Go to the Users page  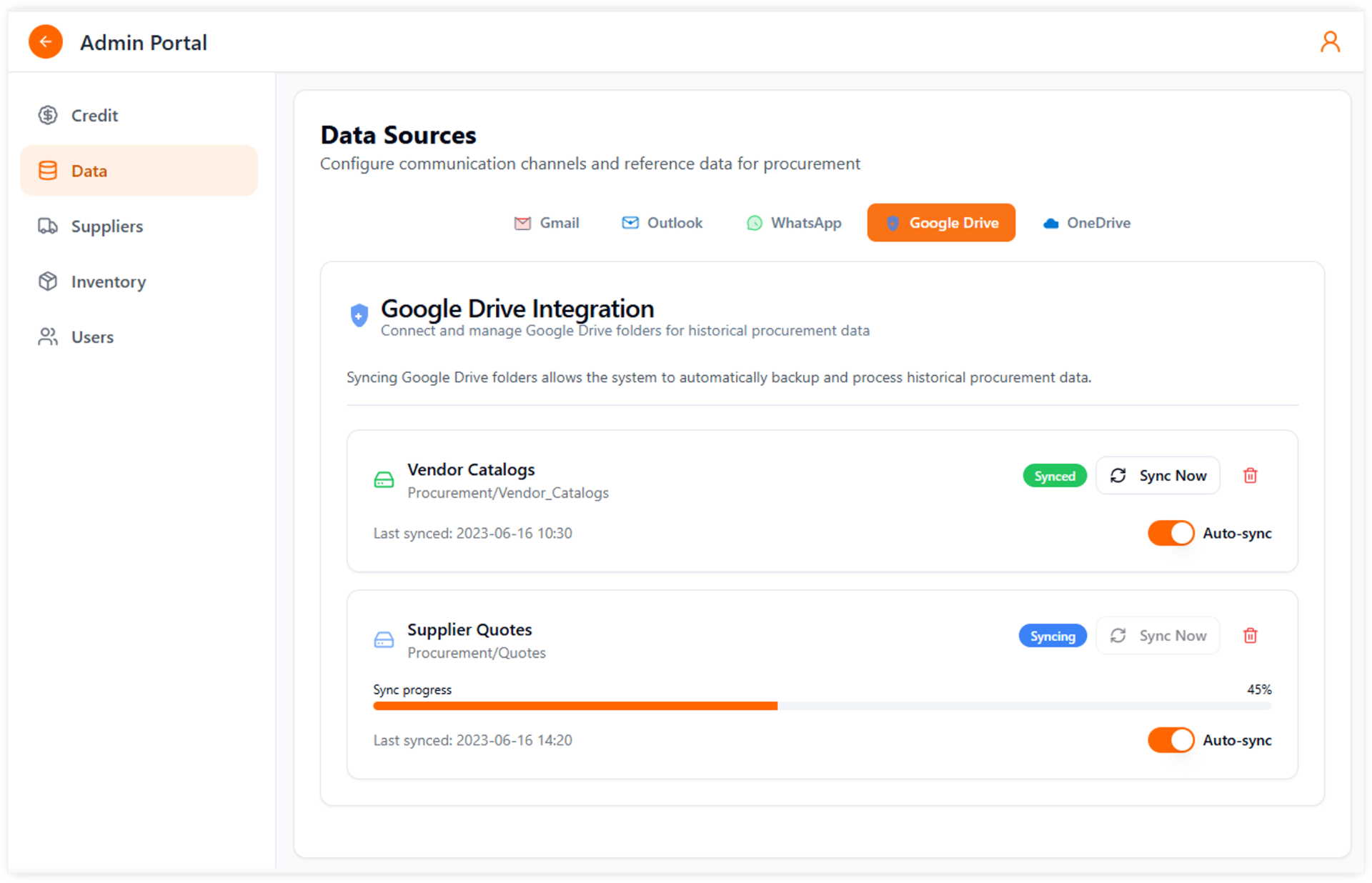[x=92, y=337]
